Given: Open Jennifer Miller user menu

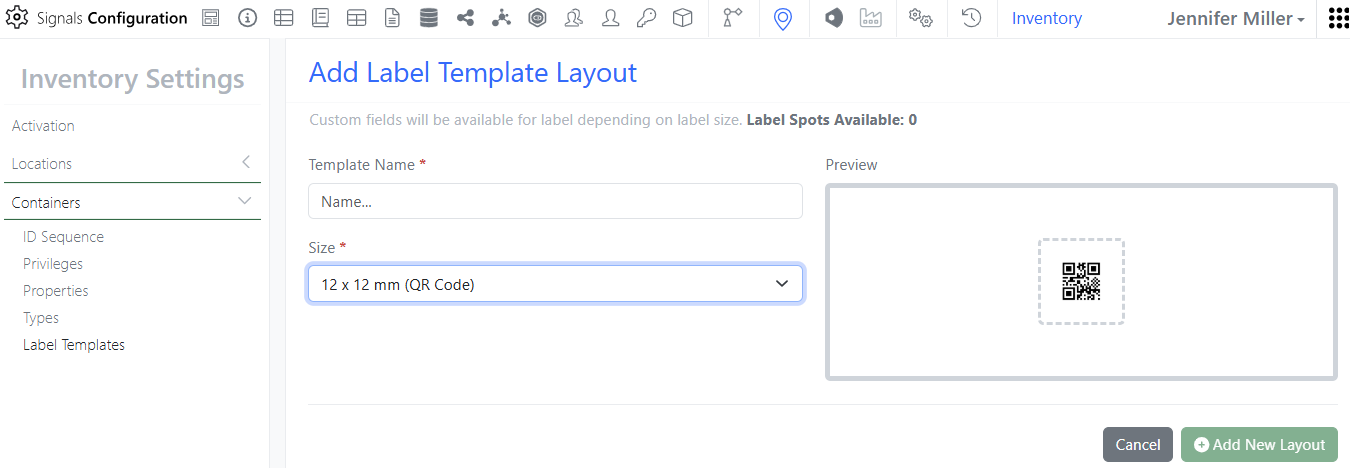Looking at the screenshot, I should pyautogui.click(x=1236, y=18).
